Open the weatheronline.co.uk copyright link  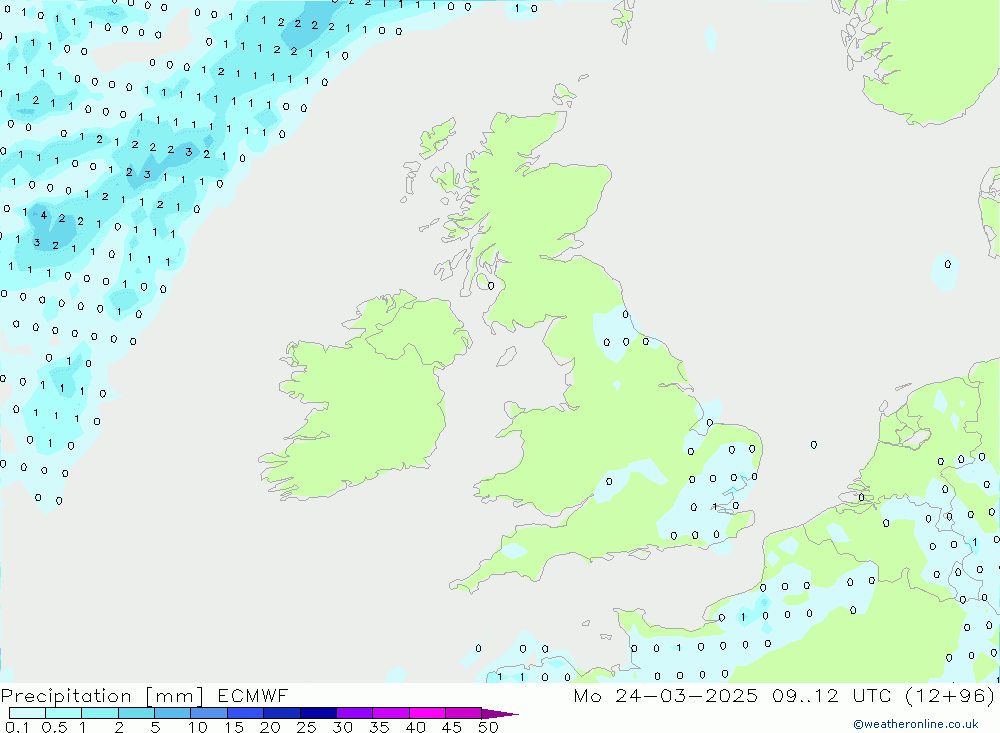tap(915, 724)
